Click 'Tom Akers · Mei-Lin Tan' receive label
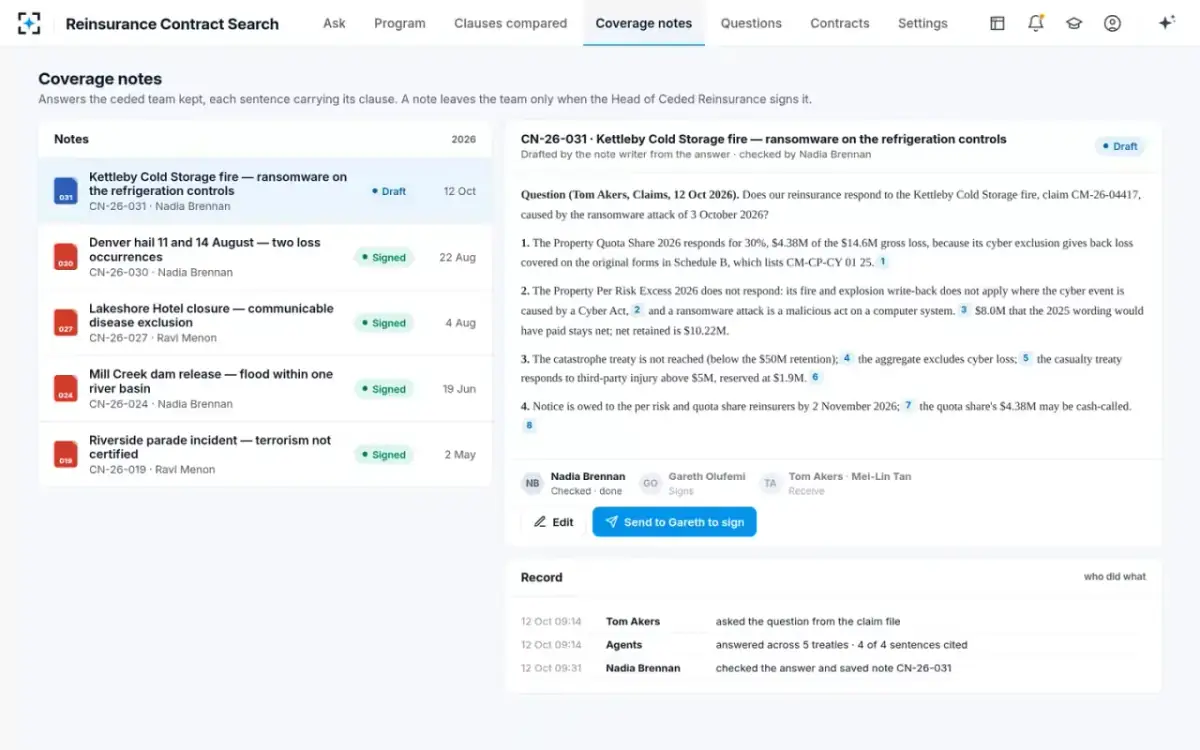 click(x=850, y=483)
